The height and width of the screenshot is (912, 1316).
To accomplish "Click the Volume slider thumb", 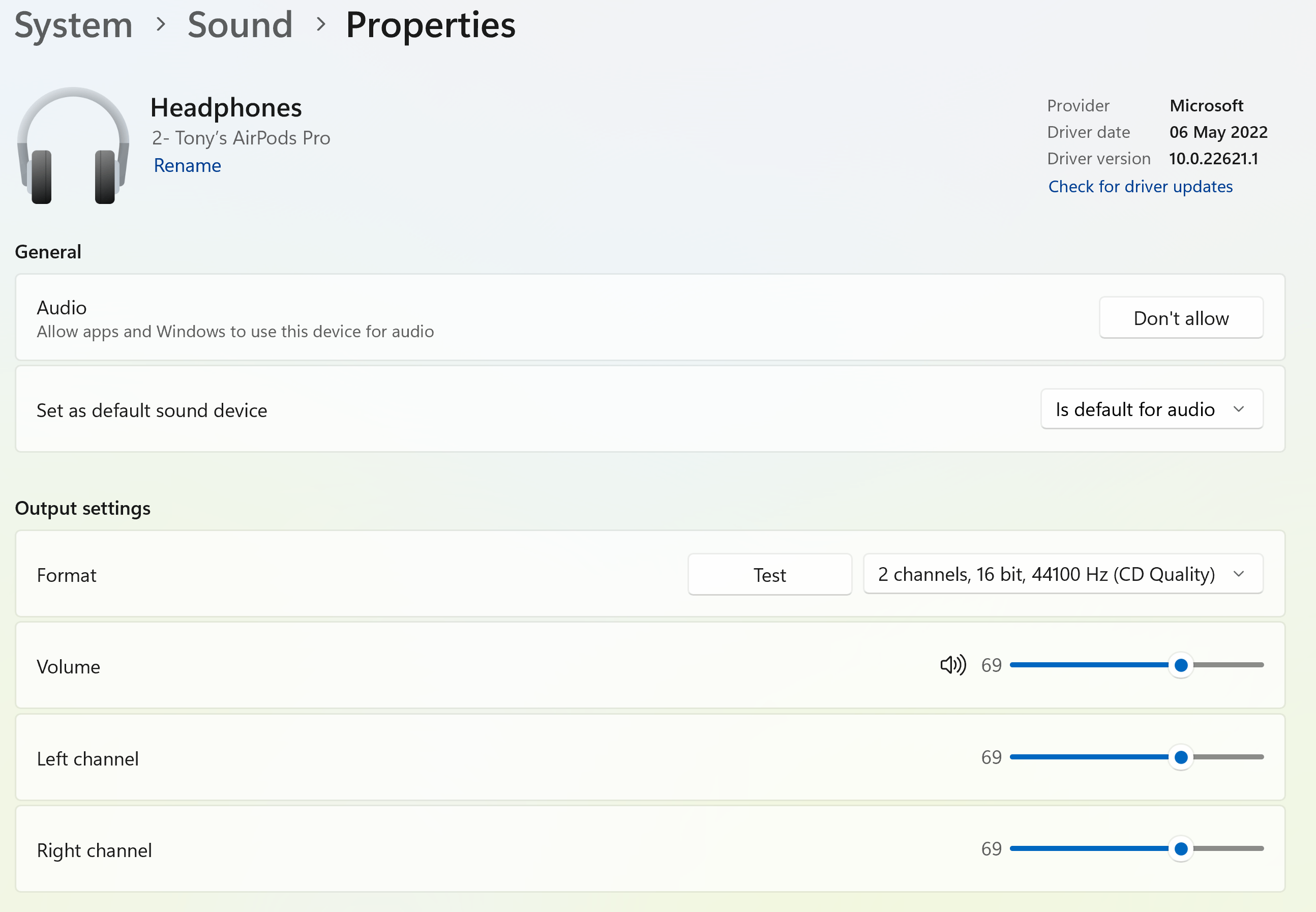I will tap(1181, 665).
